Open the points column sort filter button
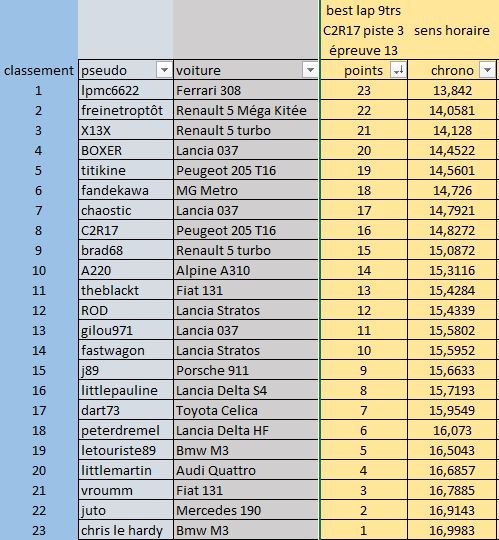 tap(398, 70)
